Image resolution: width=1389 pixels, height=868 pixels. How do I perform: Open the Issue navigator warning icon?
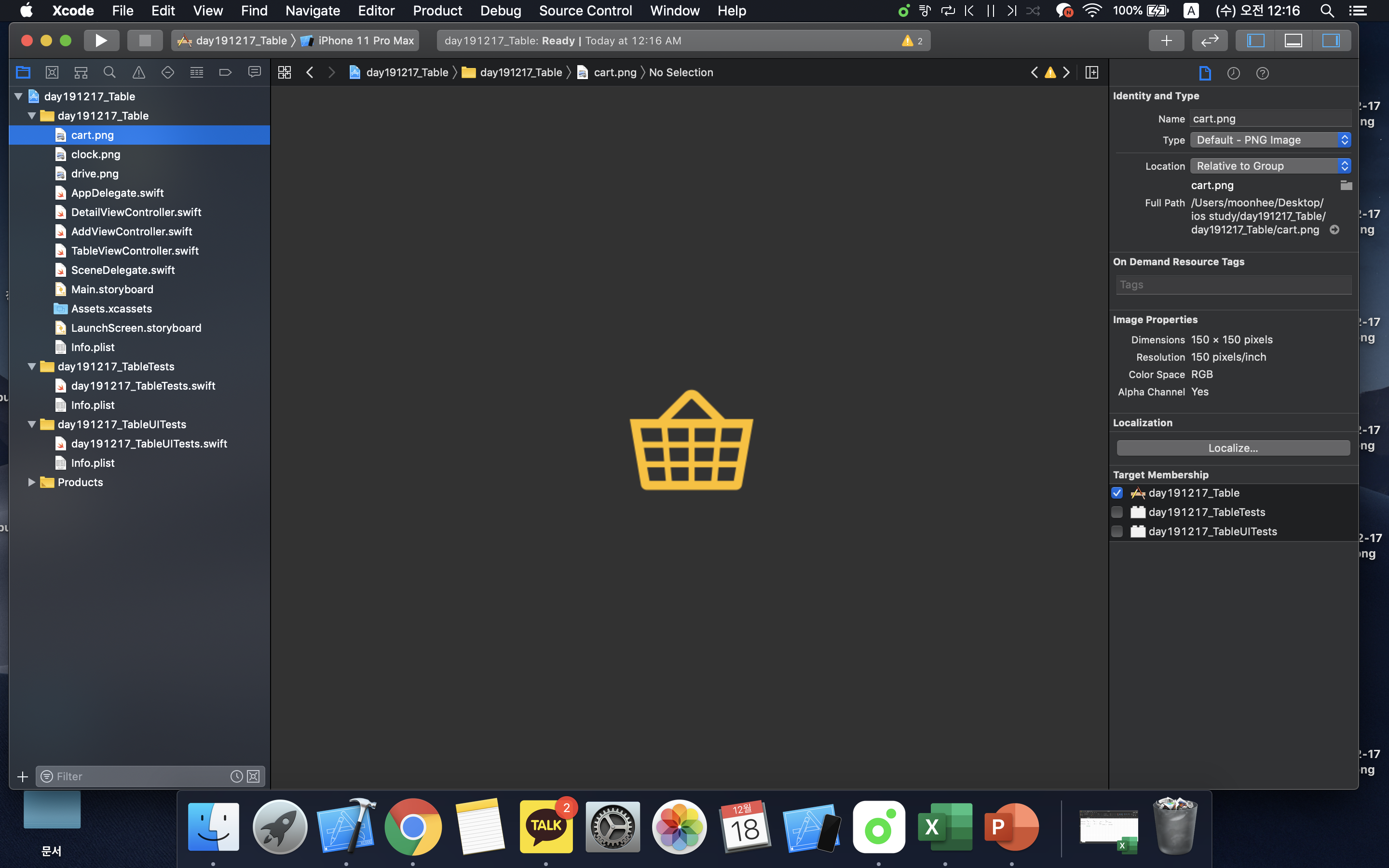pyautogui.click(x=138, y=72)
